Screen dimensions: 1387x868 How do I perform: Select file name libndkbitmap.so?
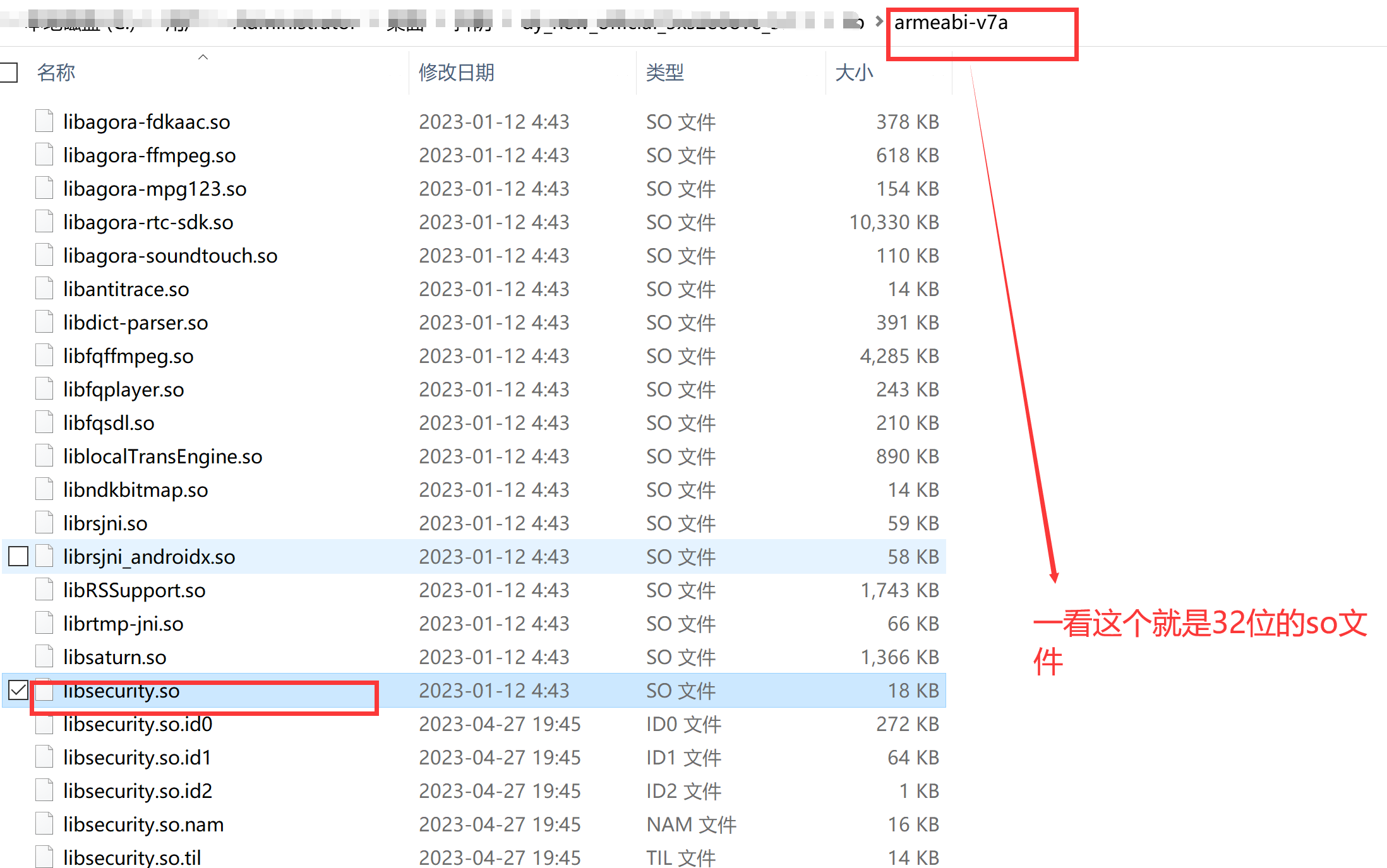click(136, 489)
